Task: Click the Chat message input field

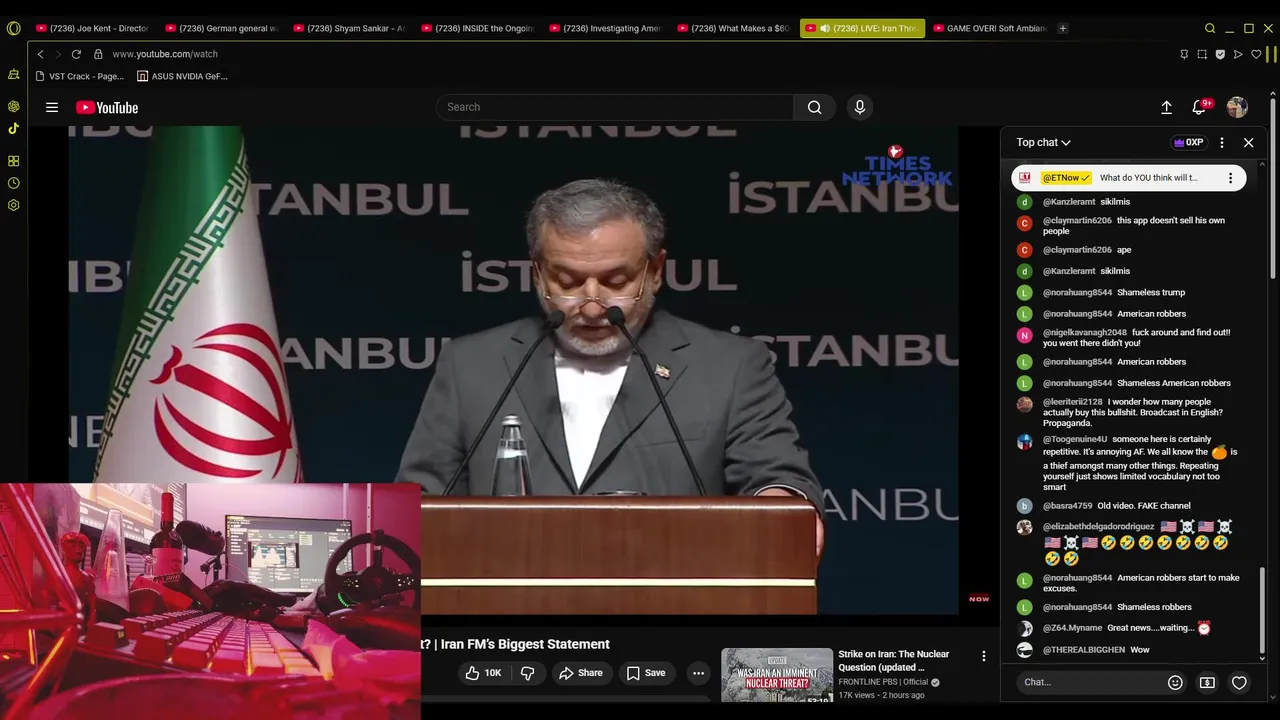Action: point(1090,682)
